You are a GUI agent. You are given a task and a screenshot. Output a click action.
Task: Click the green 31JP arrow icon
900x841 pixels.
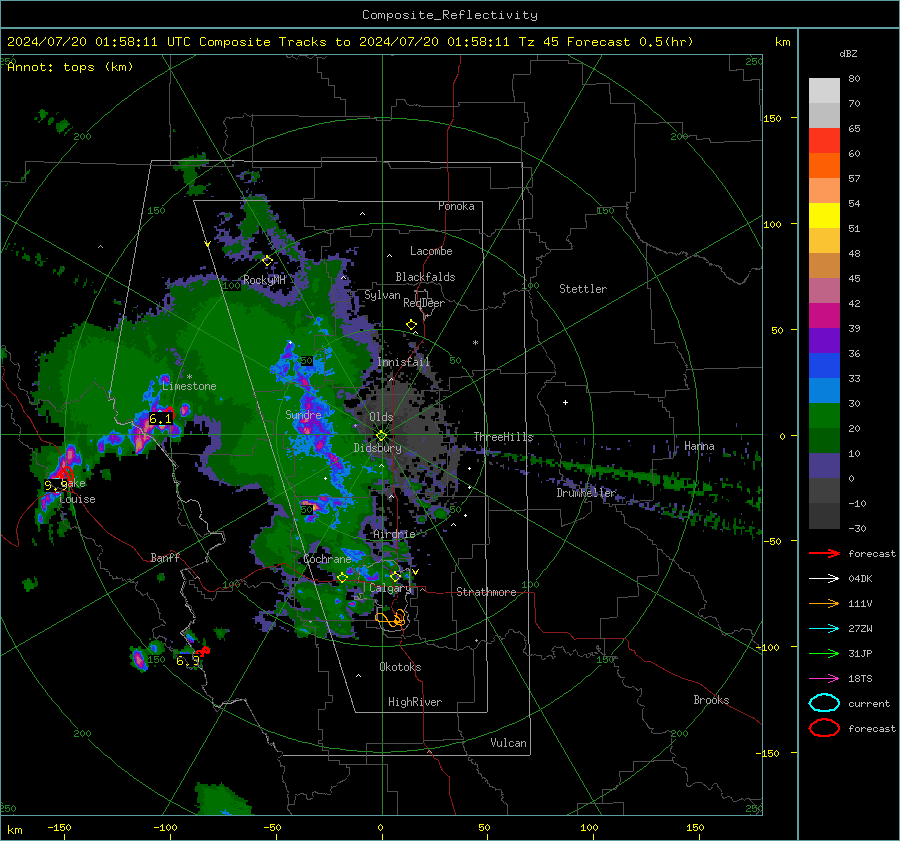coord(824,653)
